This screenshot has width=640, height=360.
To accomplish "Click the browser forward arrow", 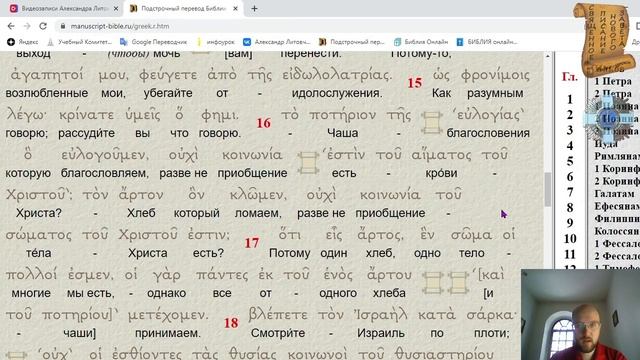I will click(x=27, y=26).
